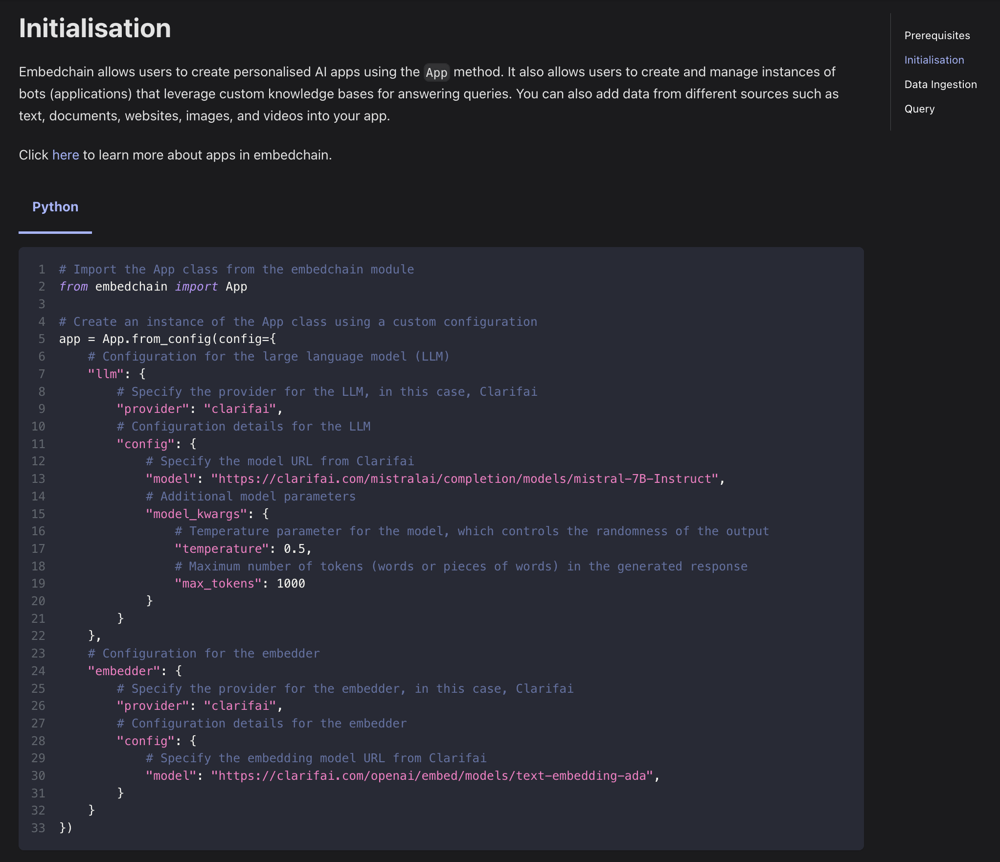Go to the Data Ingestion section

click(940, 85)
